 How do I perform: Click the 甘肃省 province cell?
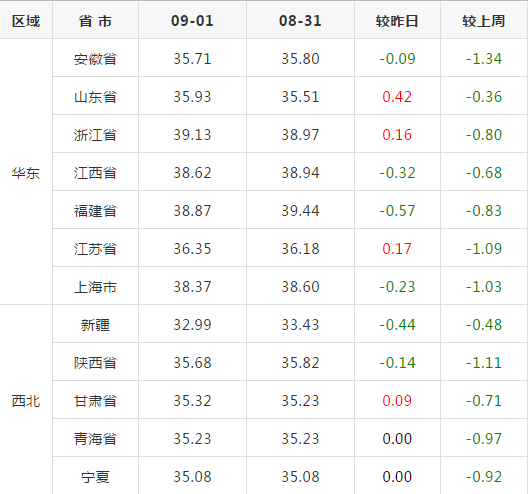click(95, 401)
